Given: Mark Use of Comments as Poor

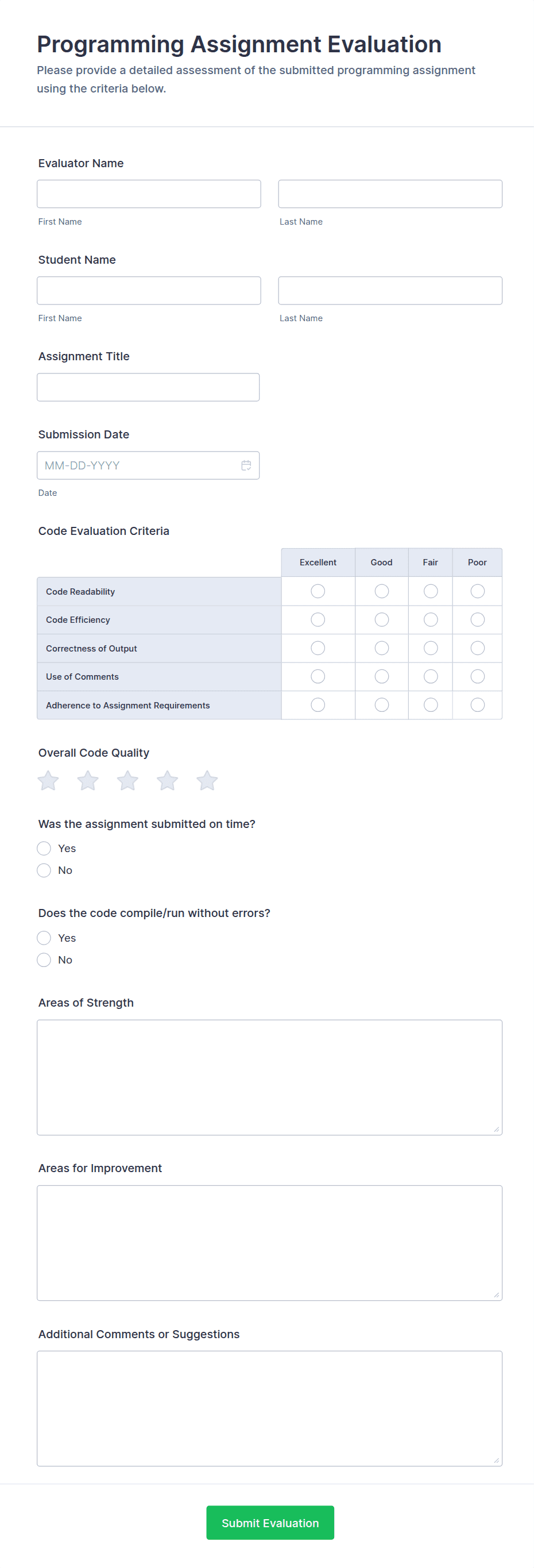Looking at the screenshot, I should tap(477, 676).
